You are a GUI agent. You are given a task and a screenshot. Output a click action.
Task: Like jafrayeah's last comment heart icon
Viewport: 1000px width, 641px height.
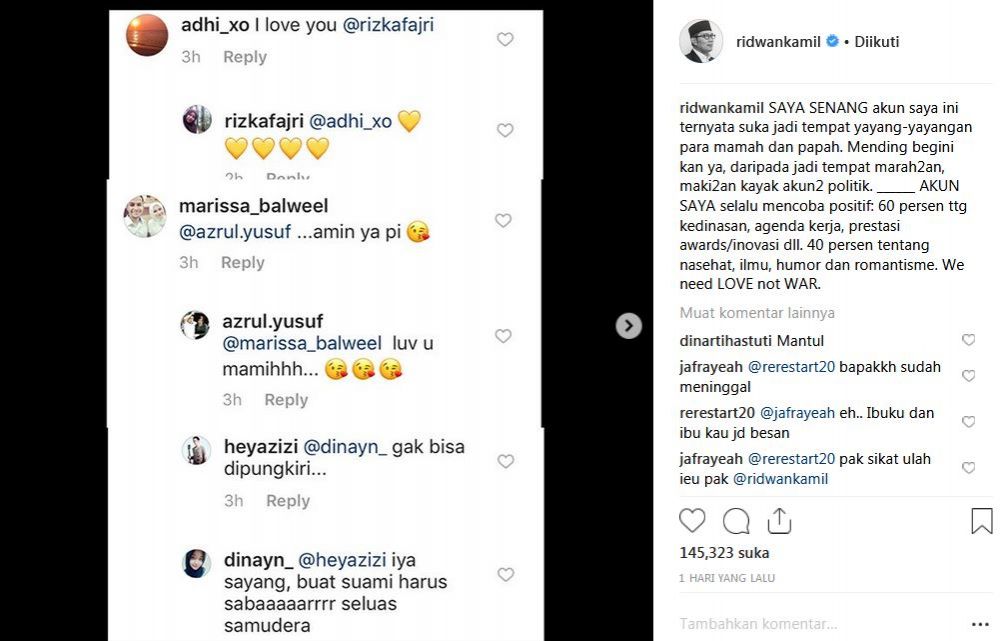click(968, 467)
